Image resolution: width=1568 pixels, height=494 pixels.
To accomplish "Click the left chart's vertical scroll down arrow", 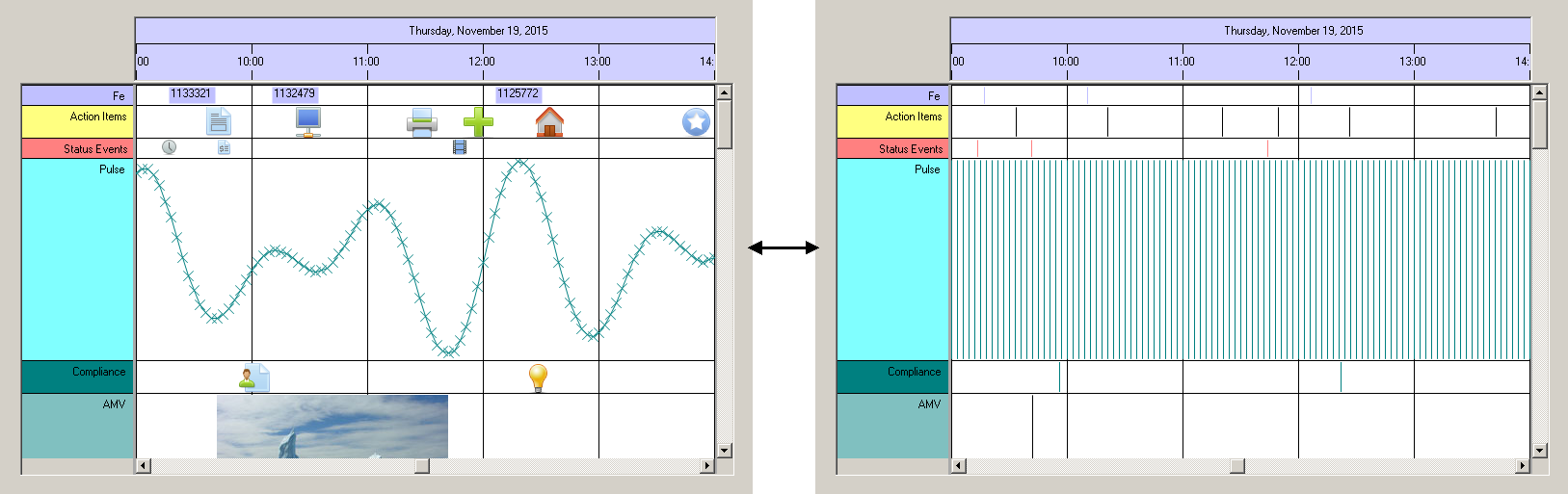I will click(725, 451).
